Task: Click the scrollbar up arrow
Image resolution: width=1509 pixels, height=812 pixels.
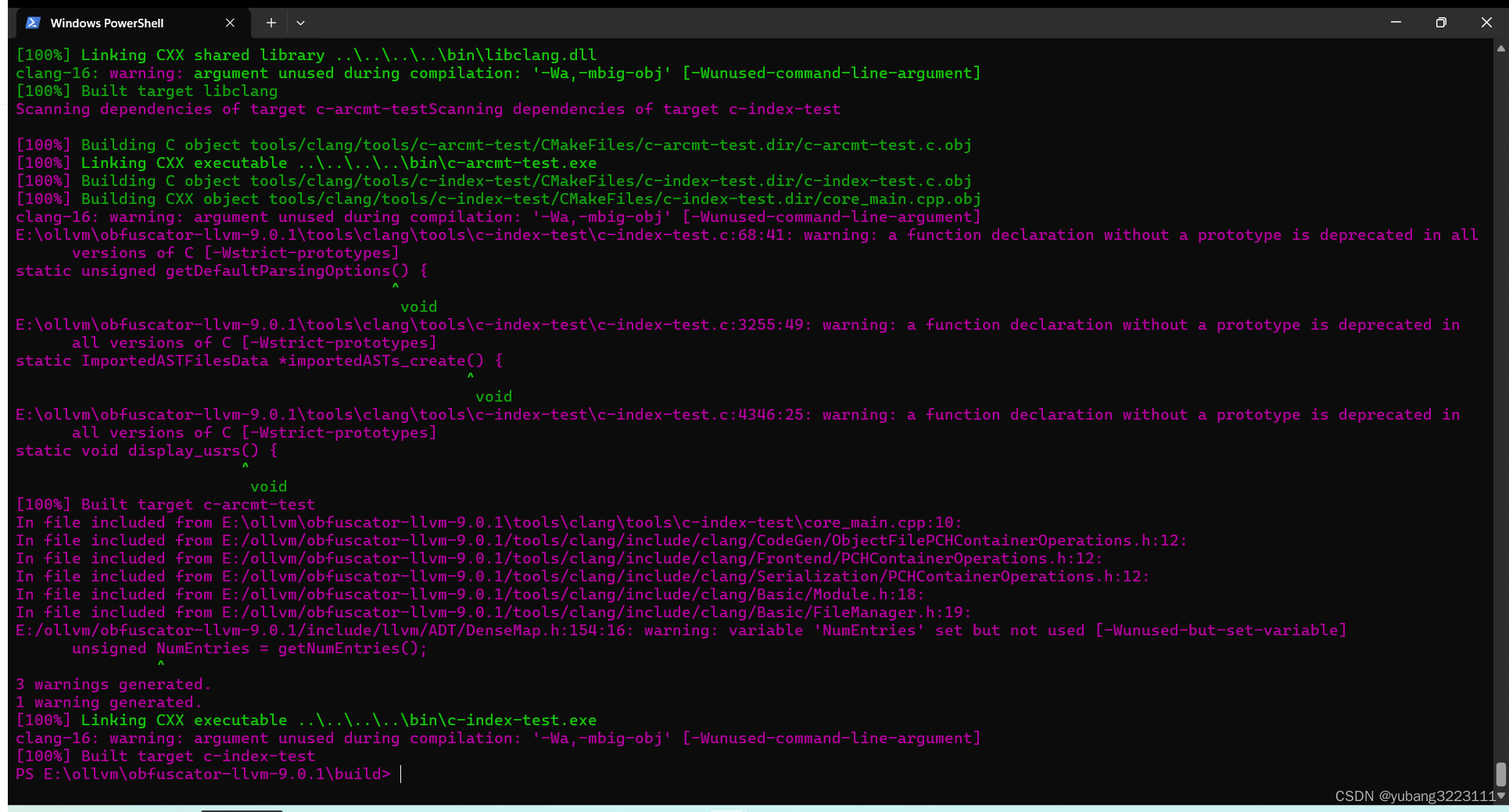Action: [1500, 48]
